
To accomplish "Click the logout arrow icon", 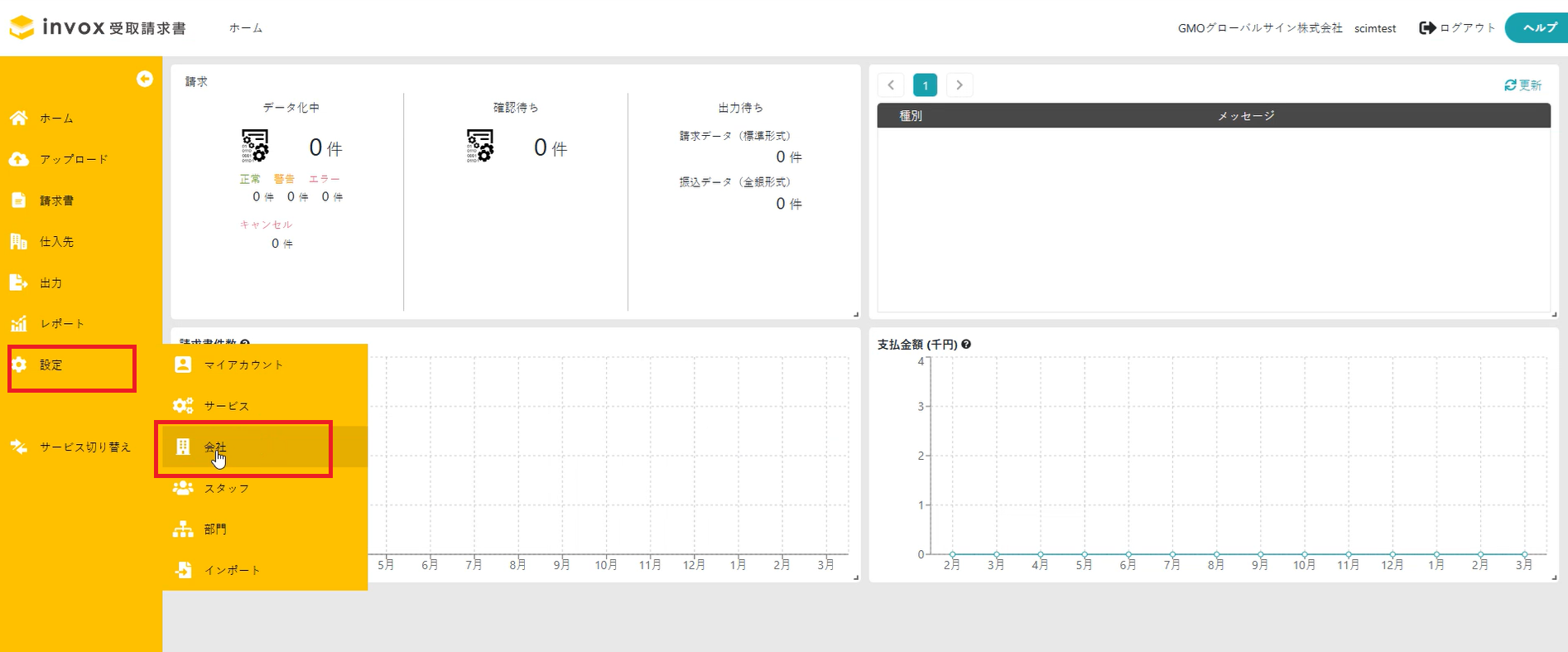I will point(1427,27).
